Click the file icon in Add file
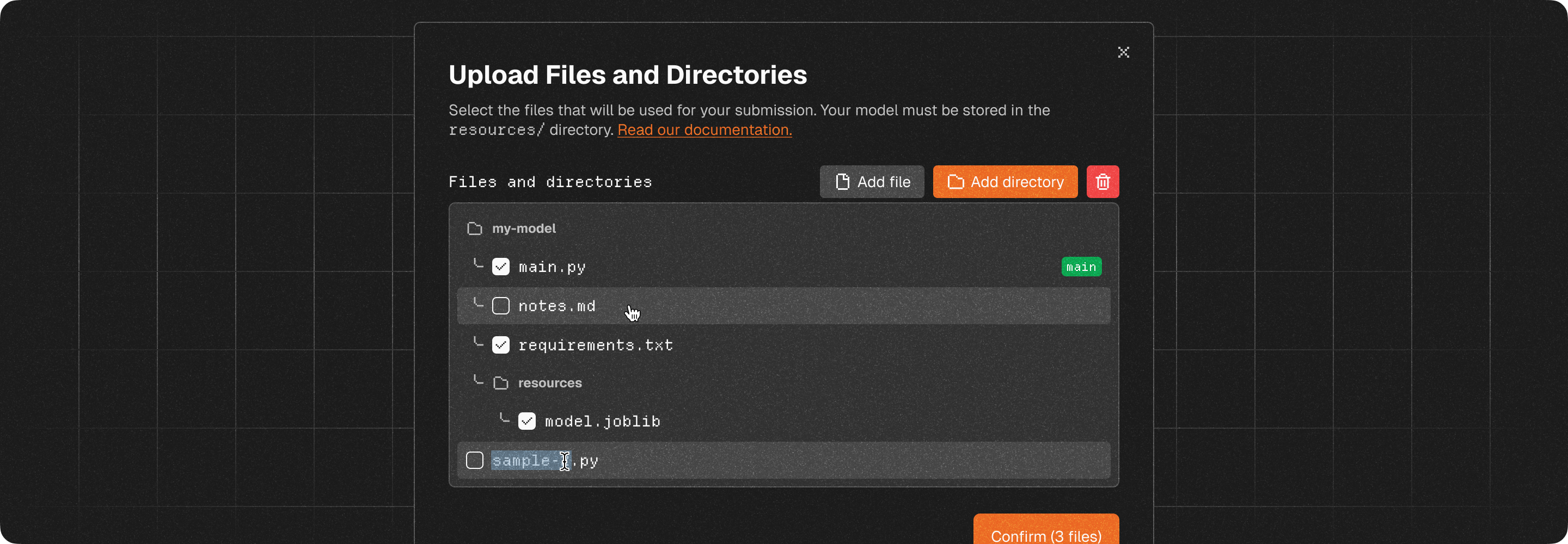 click(842, 182)
